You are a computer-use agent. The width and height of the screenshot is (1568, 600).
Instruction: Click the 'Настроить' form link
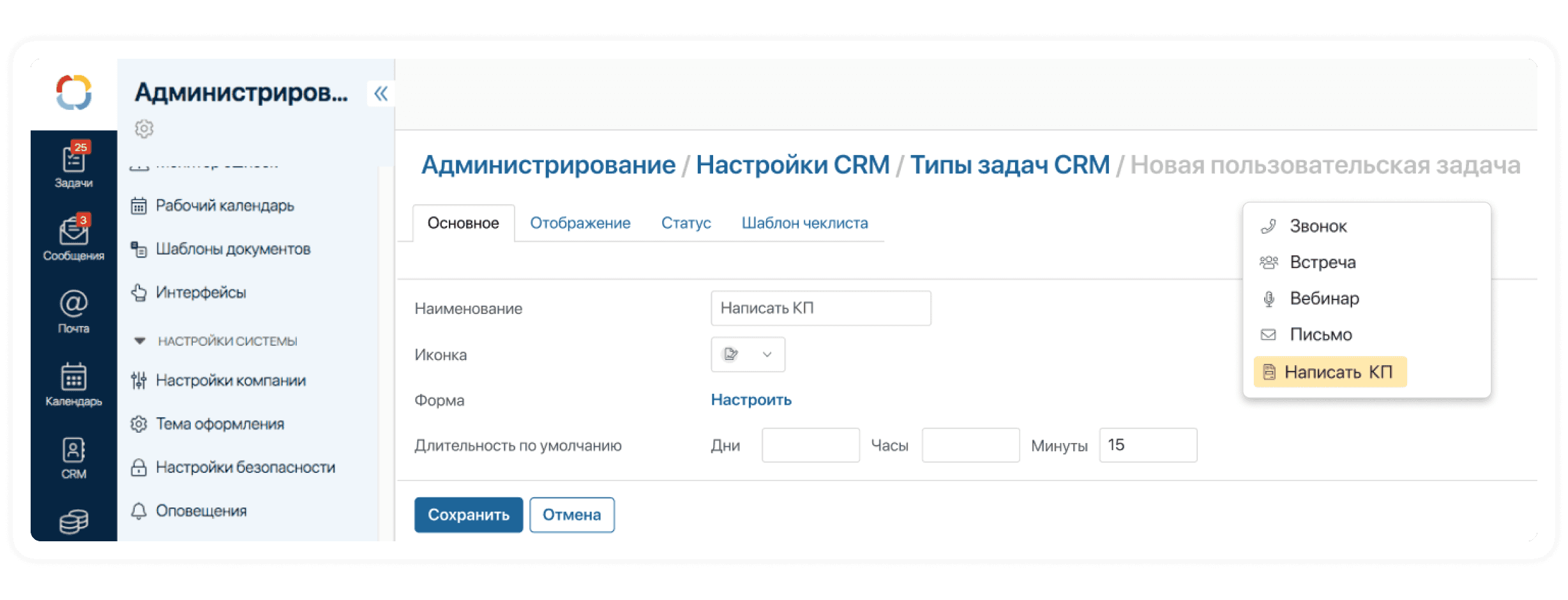pyautogui.click(x=751, y=400)
